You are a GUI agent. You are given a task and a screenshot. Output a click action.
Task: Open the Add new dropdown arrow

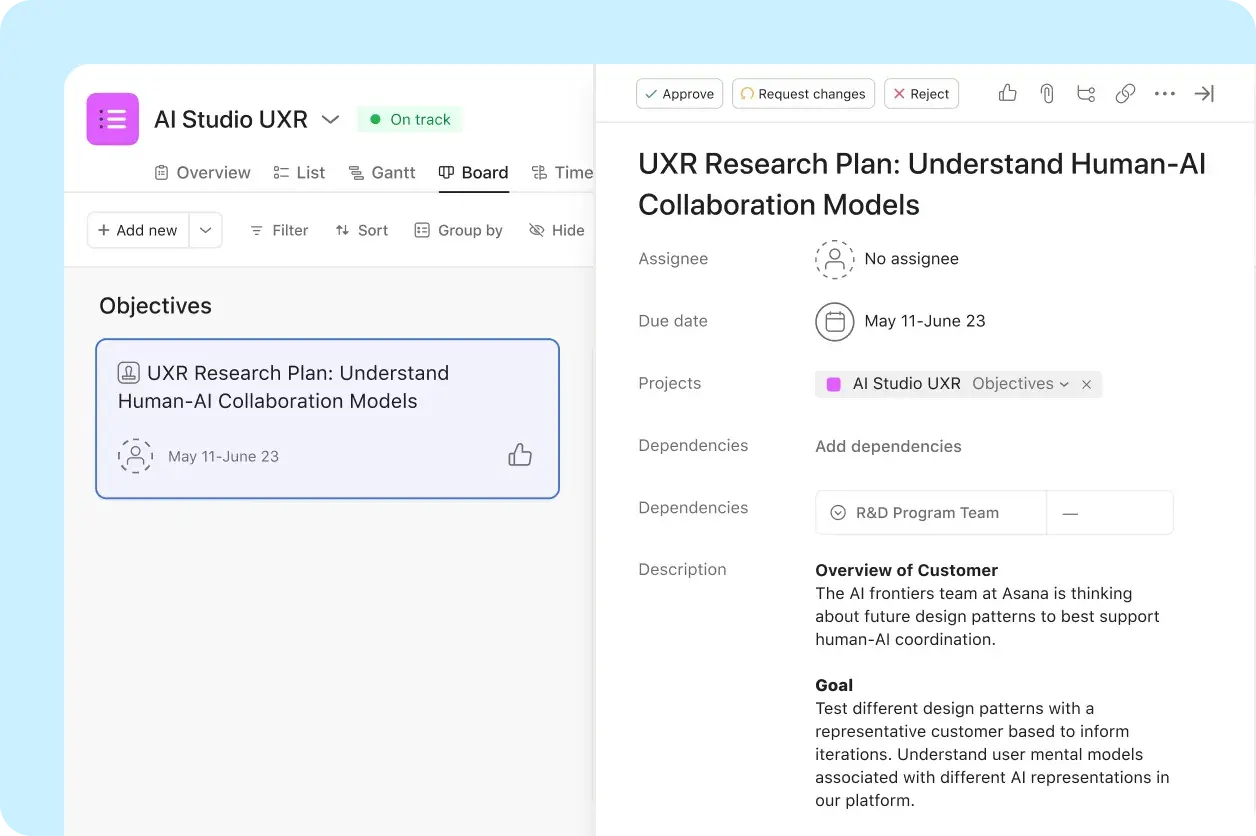pyautogui.click(x=205, y=230)
